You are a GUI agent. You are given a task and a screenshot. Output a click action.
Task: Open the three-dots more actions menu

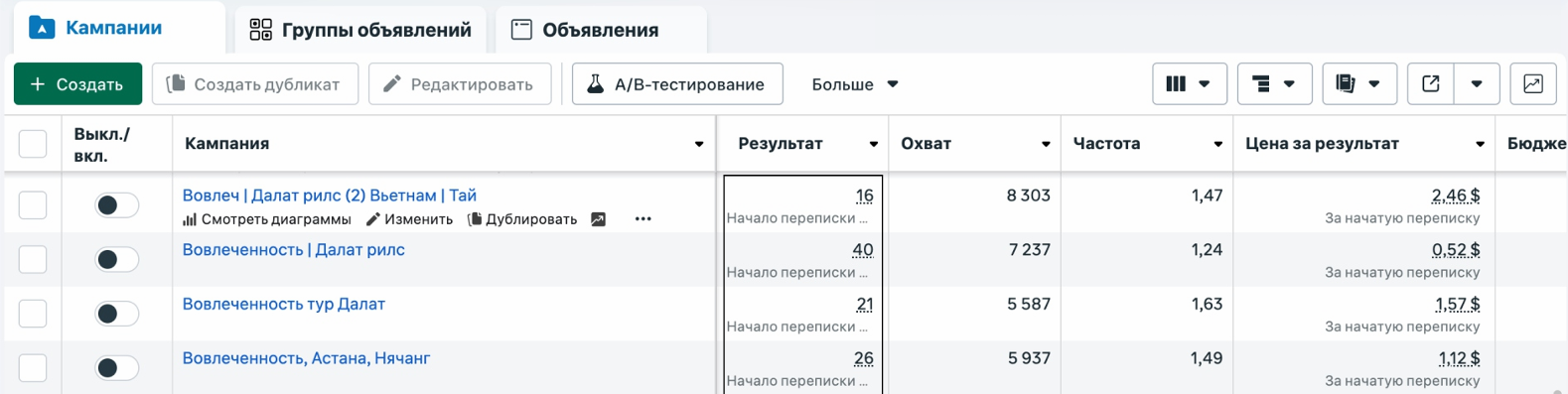643,219
